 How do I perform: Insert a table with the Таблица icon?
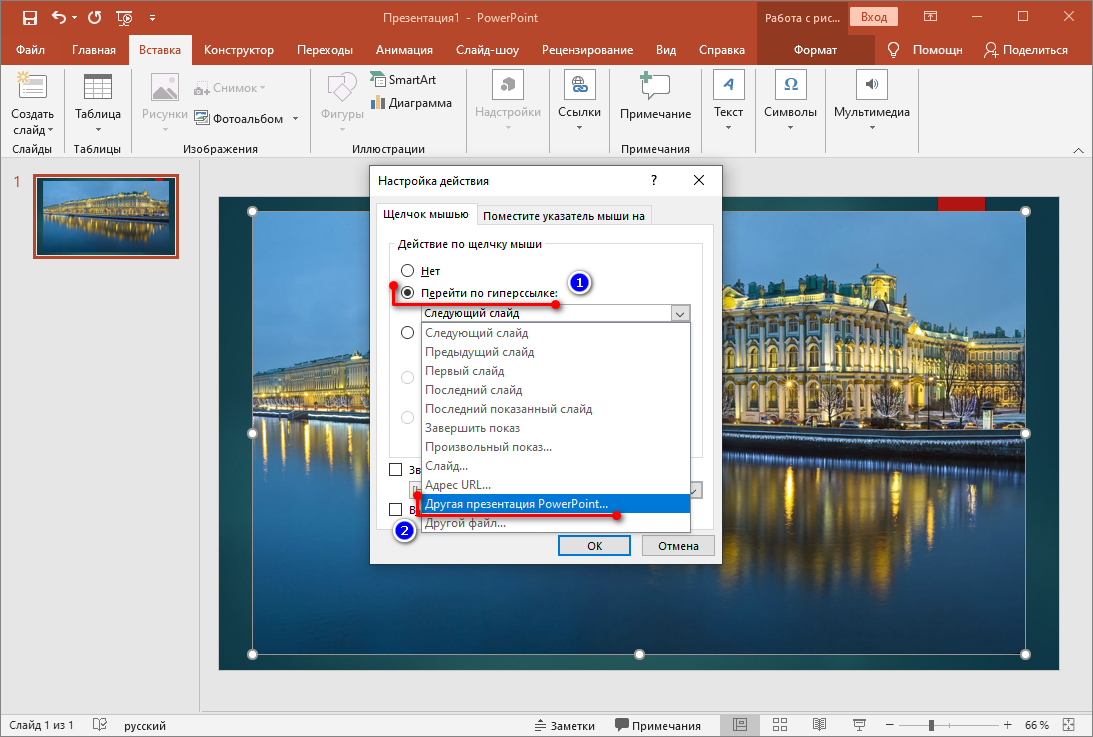[98, 88]
